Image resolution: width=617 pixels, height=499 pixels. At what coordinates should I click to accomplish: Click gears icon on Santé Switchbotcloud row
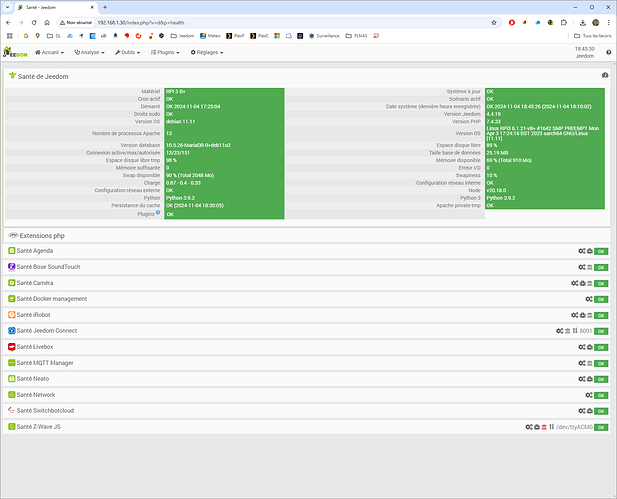point(582,411)
